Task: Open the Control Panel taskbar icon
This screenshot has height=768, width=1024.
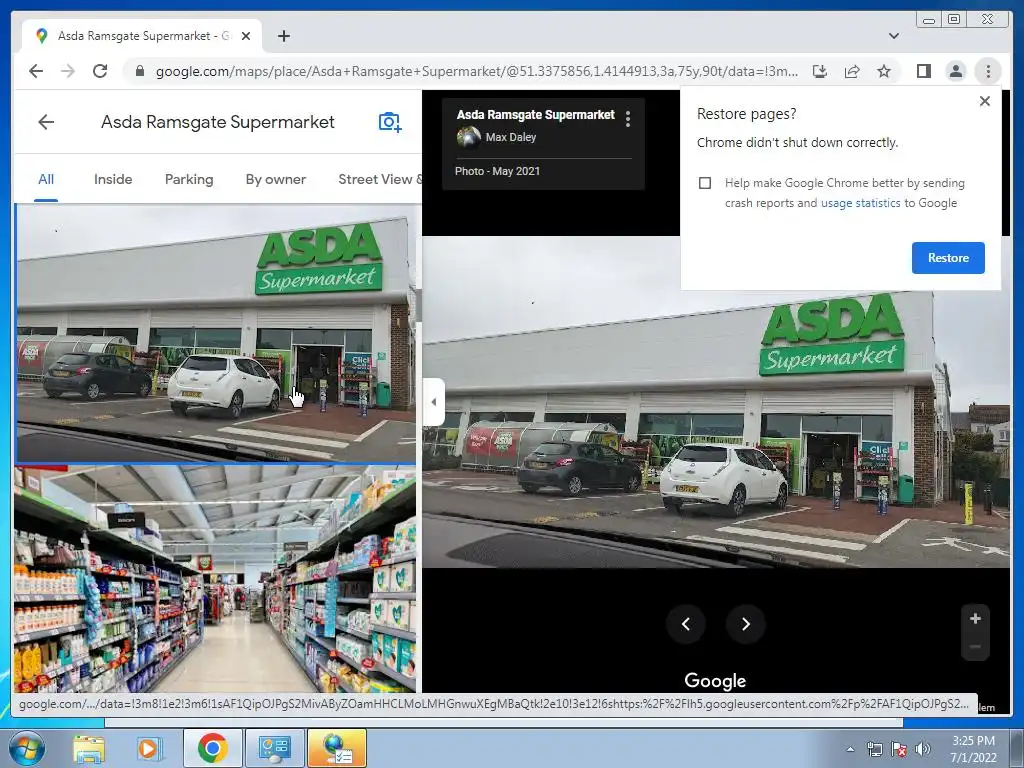Action: 274,748
